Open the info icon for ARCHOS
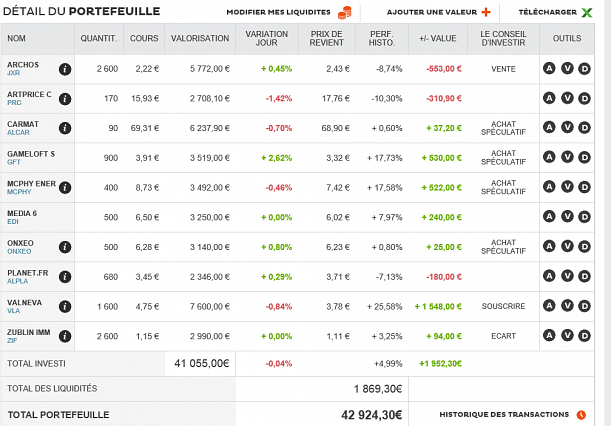 (65, 69)
